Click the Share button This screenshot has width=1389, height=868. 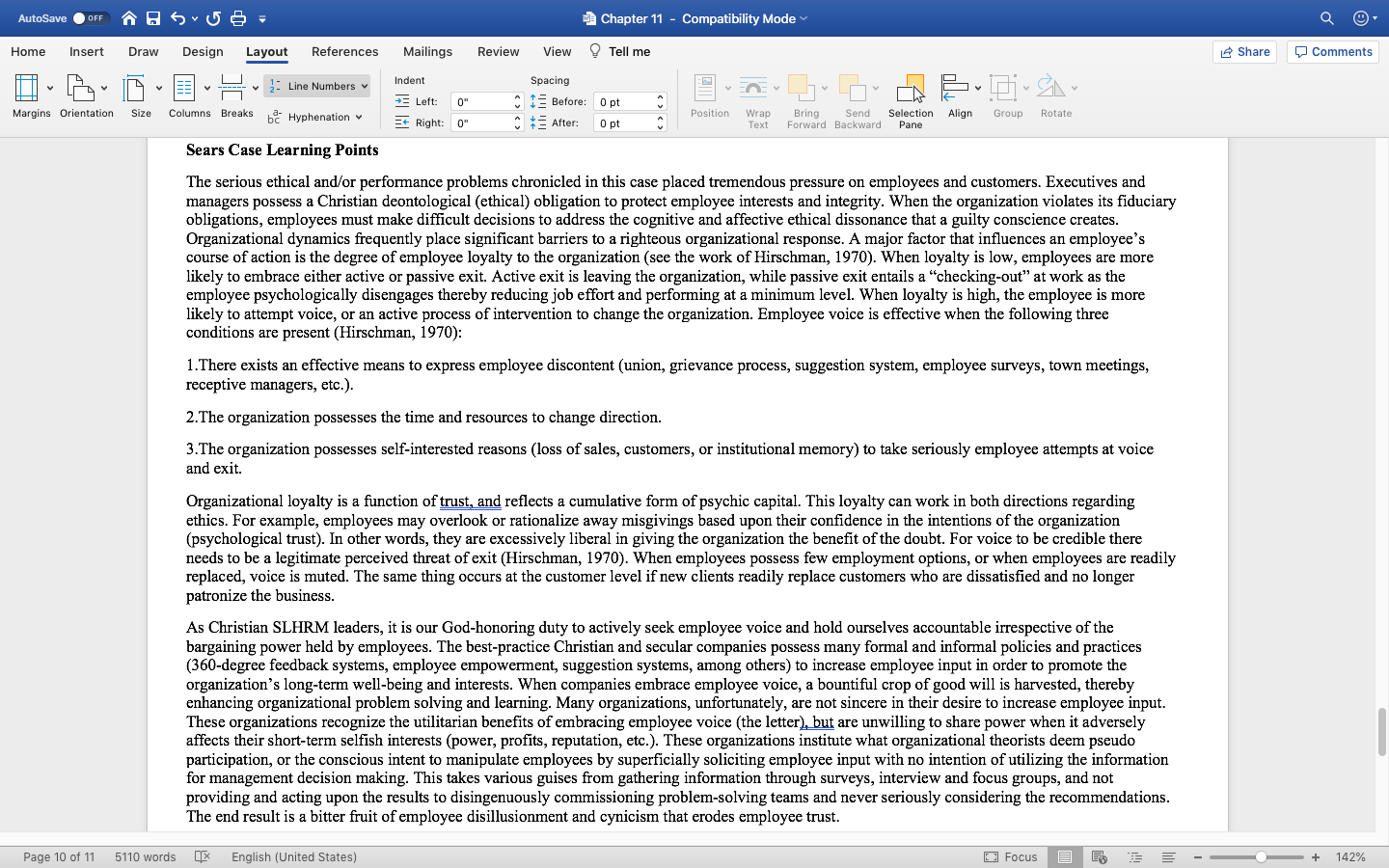(x=1244, y=51)
